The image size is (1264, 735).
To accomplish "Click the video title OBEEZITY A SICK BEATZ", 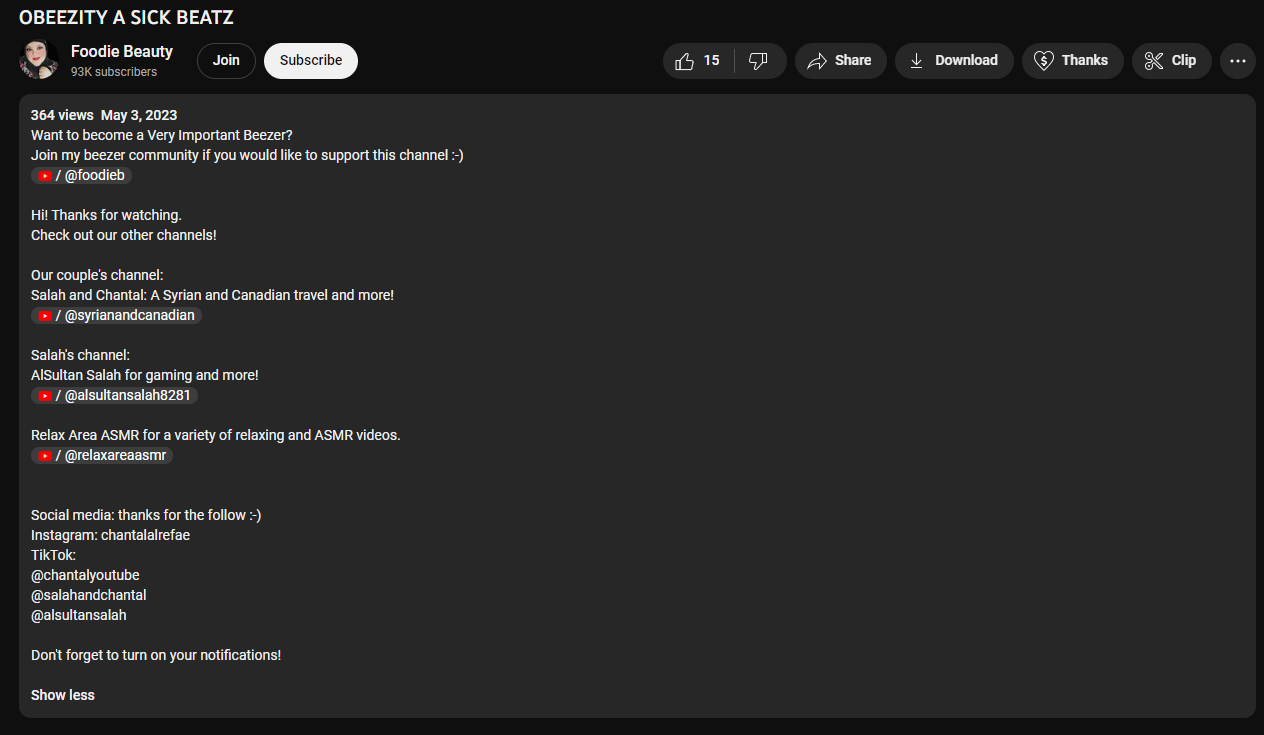I will pos(126,17).
